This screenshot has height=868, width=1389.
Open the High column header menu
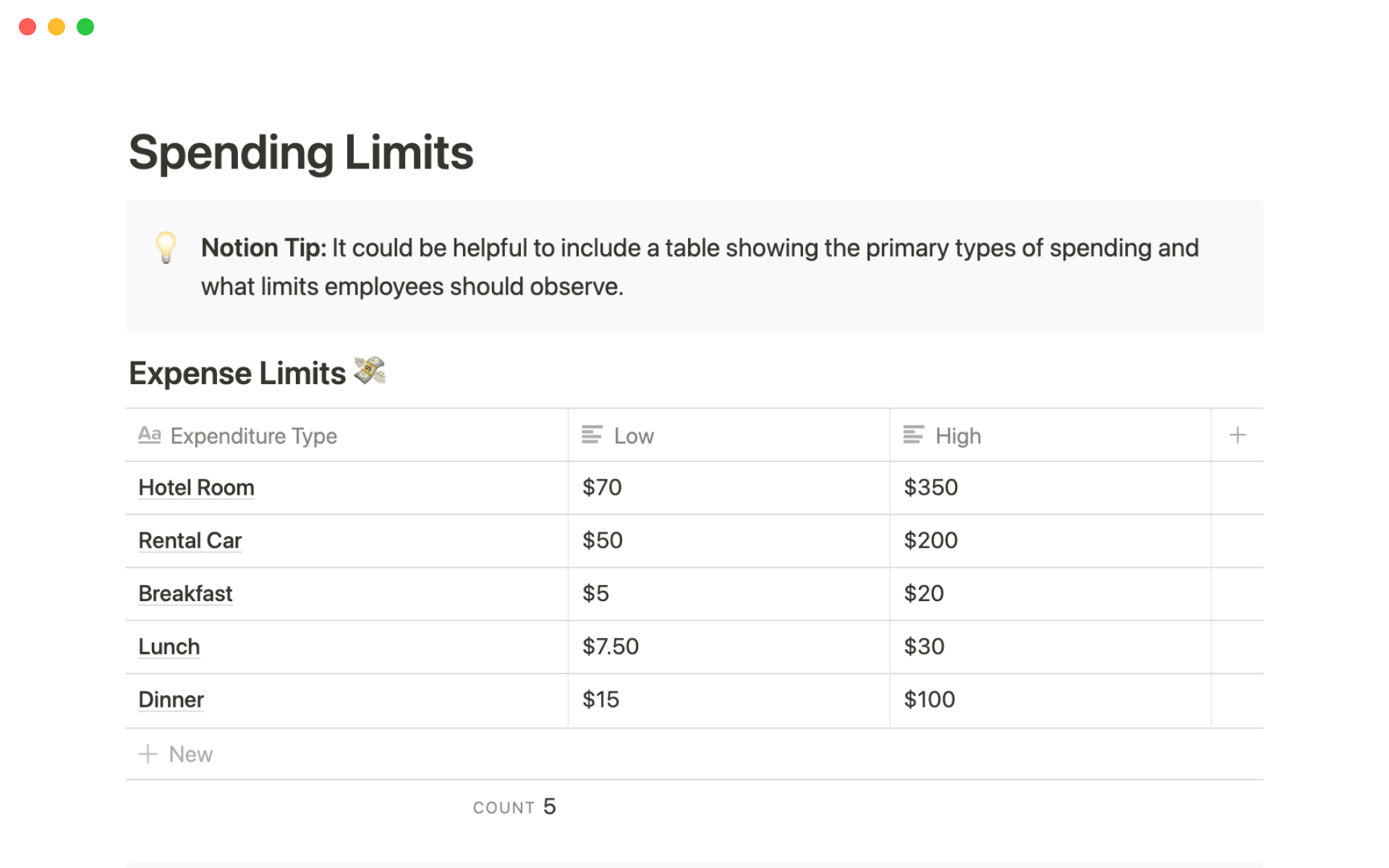coord(958,436)
